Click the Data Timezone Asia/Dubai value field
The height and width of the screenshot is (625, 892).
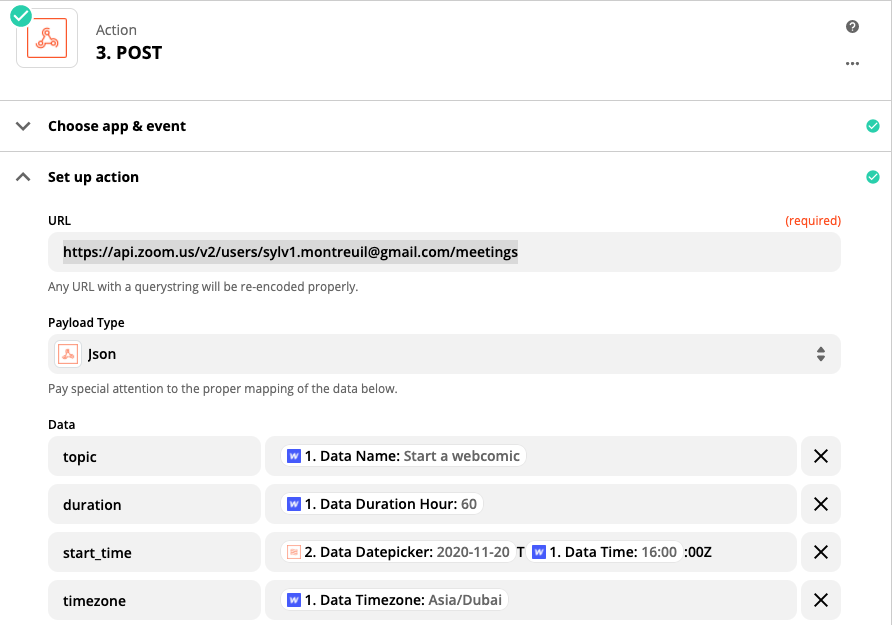(x=396, y=600)
